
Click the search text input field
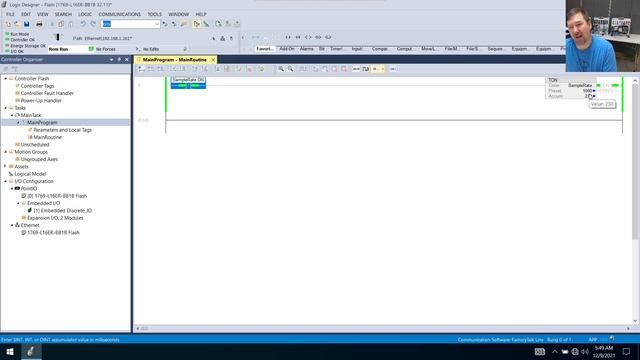click(128, 24)
